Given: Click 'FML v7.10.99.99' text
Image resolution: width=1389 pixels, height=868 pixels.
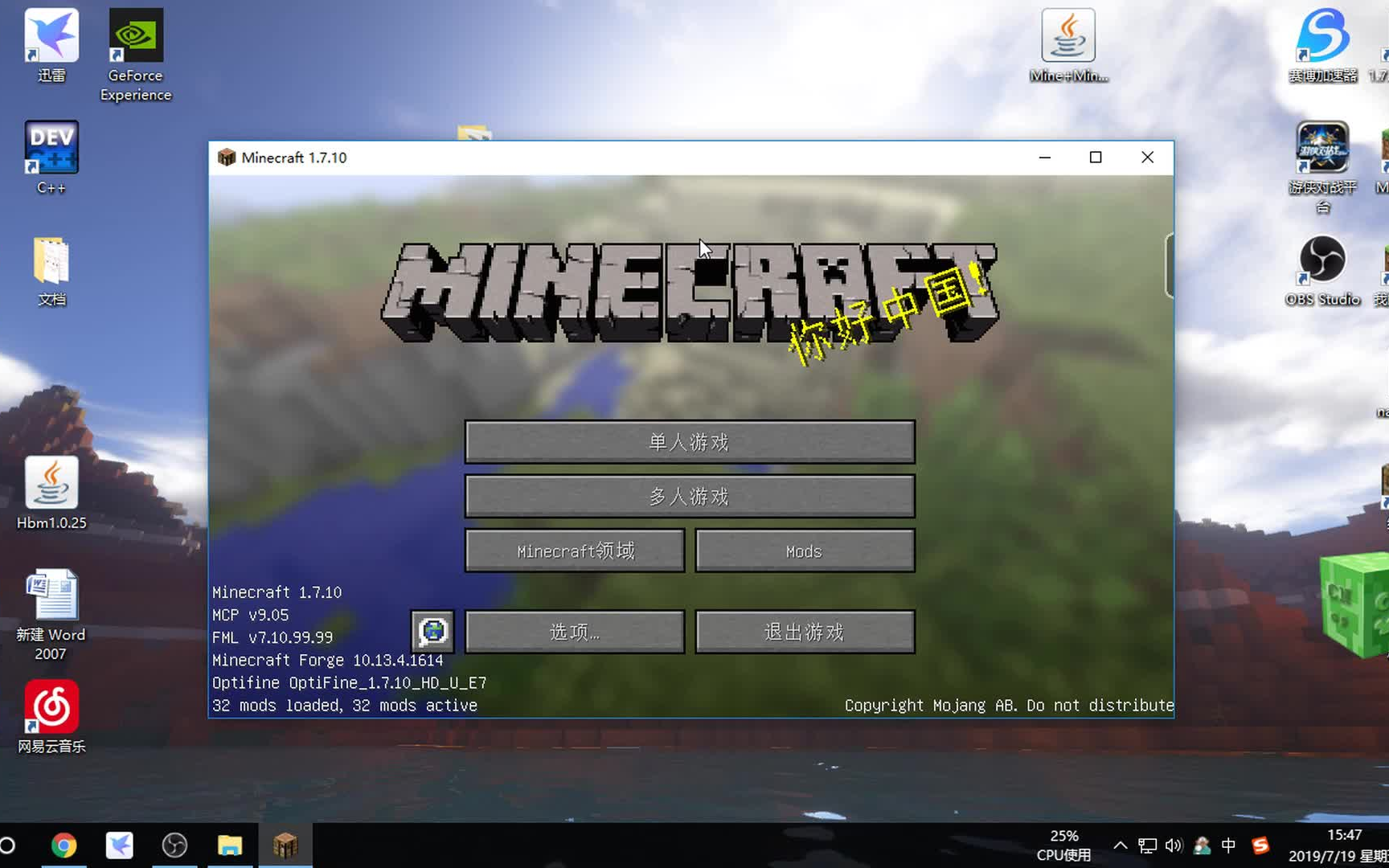Looking at the screenshot, I should pyautogui.click(x=272, y=638).
